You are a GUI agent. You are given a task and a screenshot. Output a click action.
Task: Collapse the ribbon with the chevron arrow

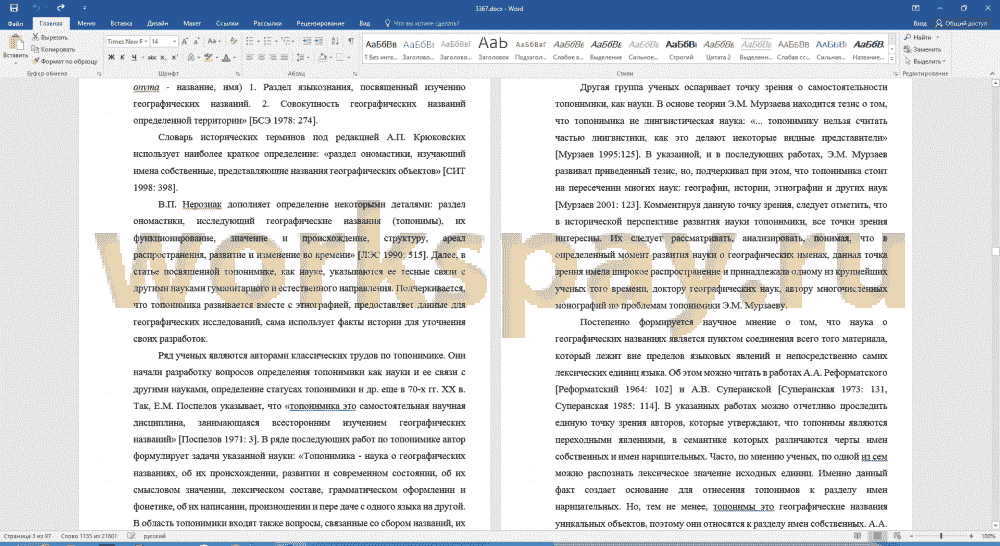coord(992,74)
